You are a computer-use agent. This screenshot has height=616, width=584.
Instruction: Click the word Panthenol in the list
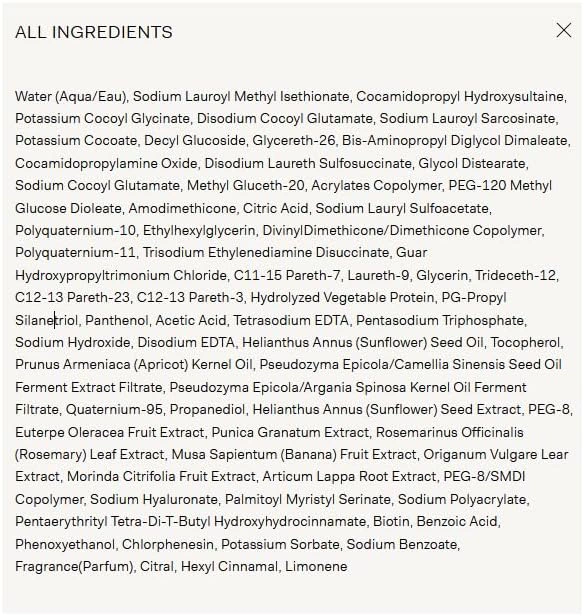117,320
